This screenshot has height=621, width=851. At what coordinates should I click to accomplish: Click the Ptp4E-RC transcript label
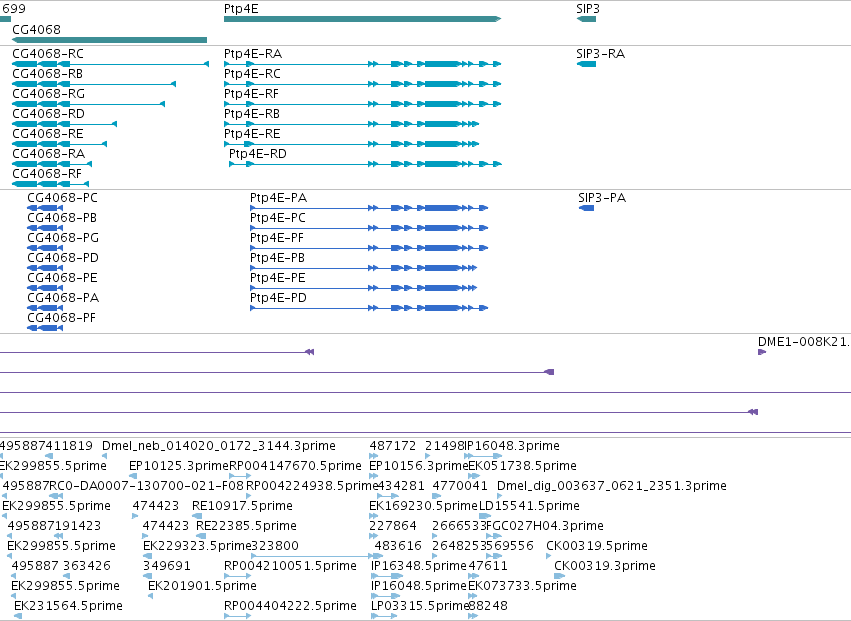tap(252, 73)
